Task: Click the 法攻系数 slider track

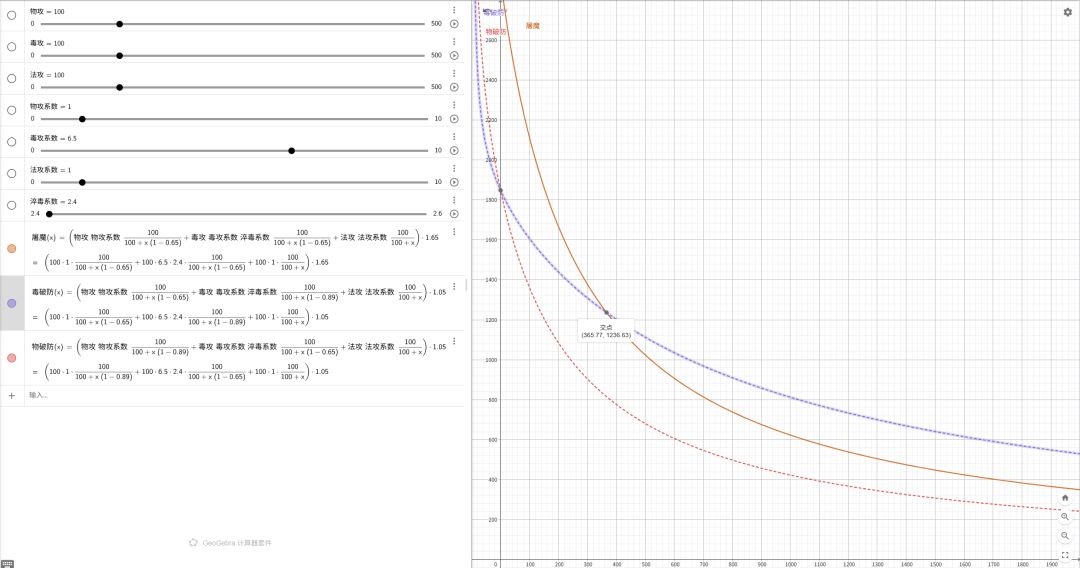Action: tap(234, 182)
